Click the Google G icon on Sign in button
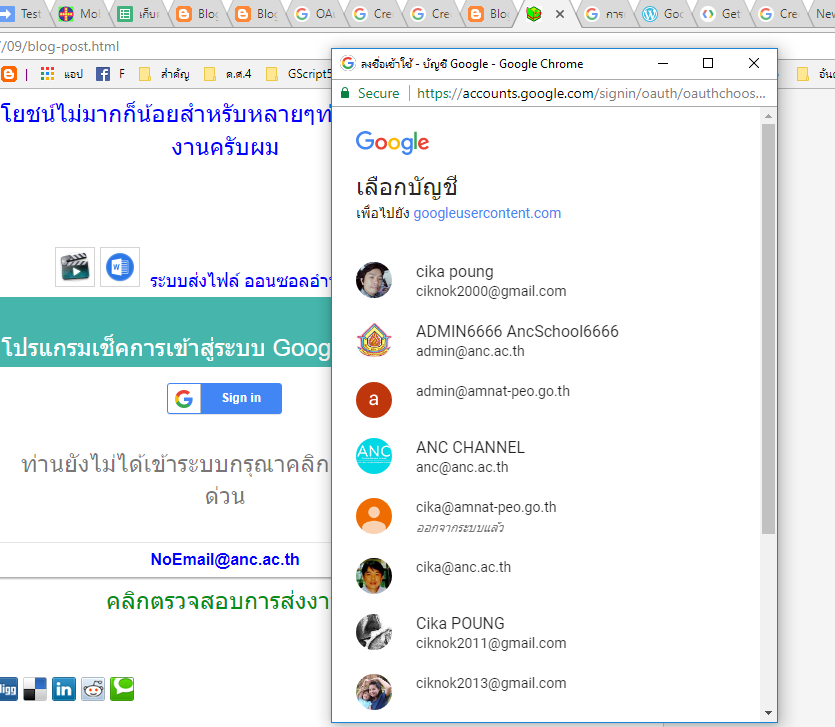Screen dimensions: 835x727 coord(184,398)
